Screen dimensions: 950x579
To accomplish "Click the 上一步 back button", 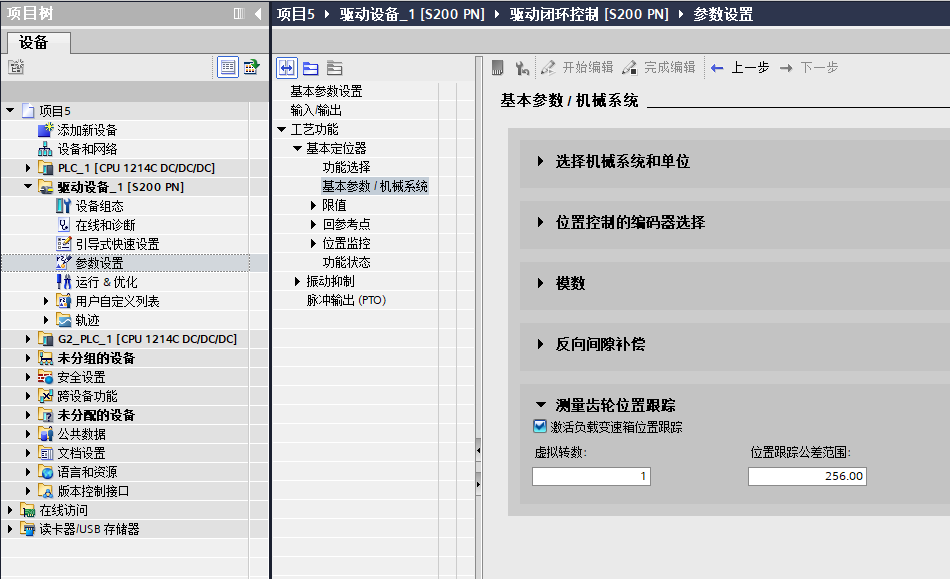I will click(x=739, y=68).
